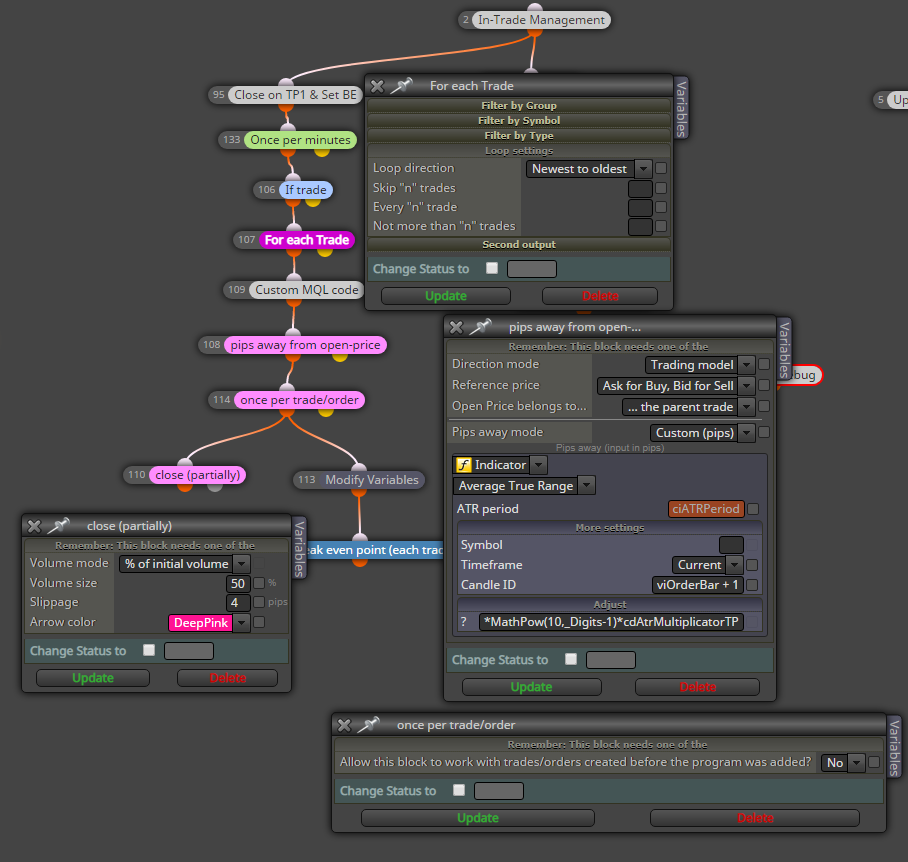Pin the once per trade/order panel
Screen dimensions: 908x862
pos(368,724)
